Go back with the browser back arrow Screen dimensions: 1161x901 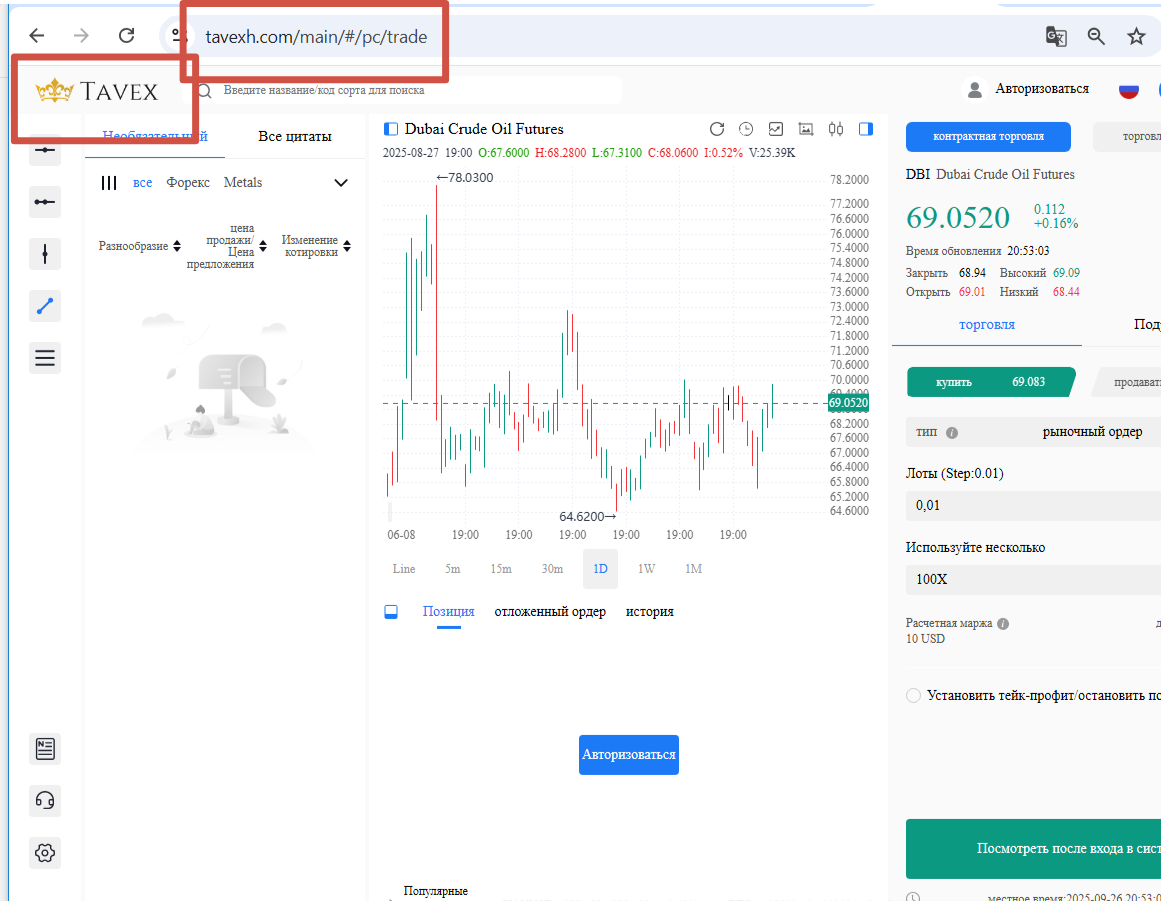tap(36, 36)
